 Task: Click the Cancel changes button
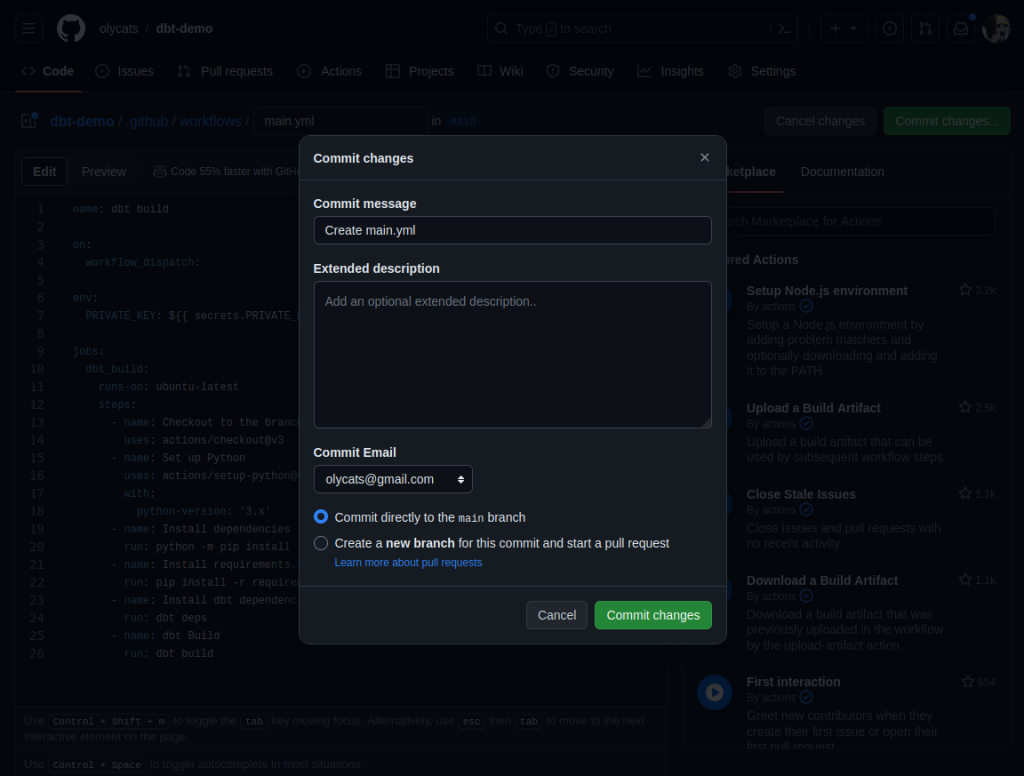click(x=820, y=121)
